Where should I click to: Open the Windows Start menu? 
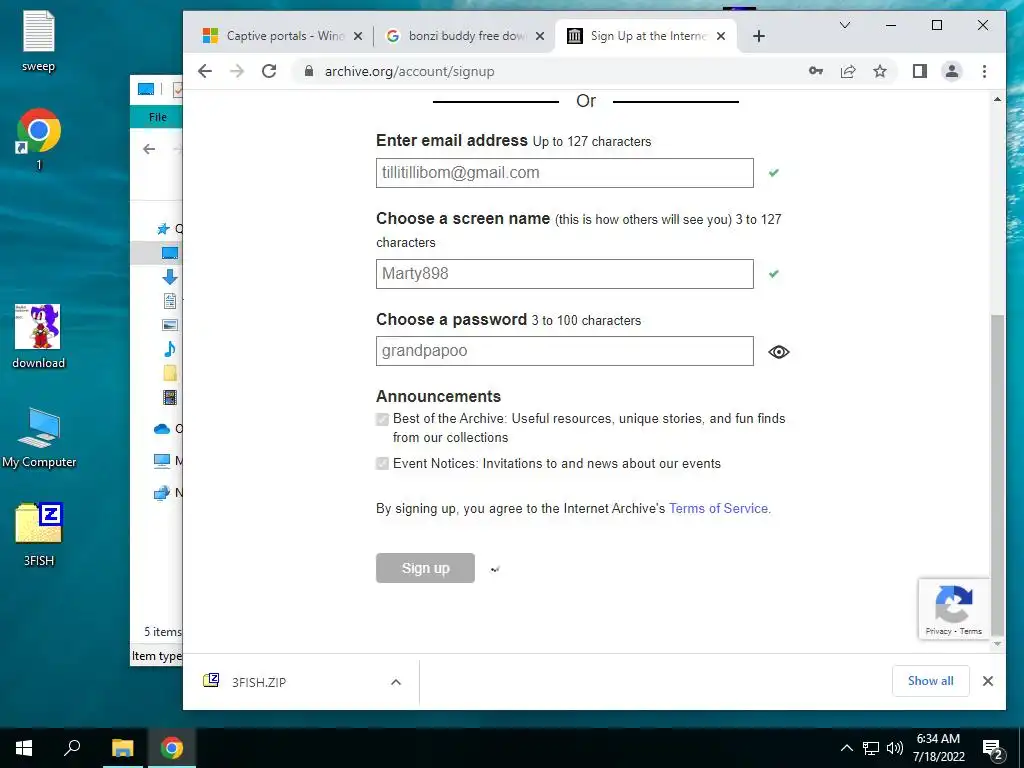pyautogui.click(x=24, y=748)
